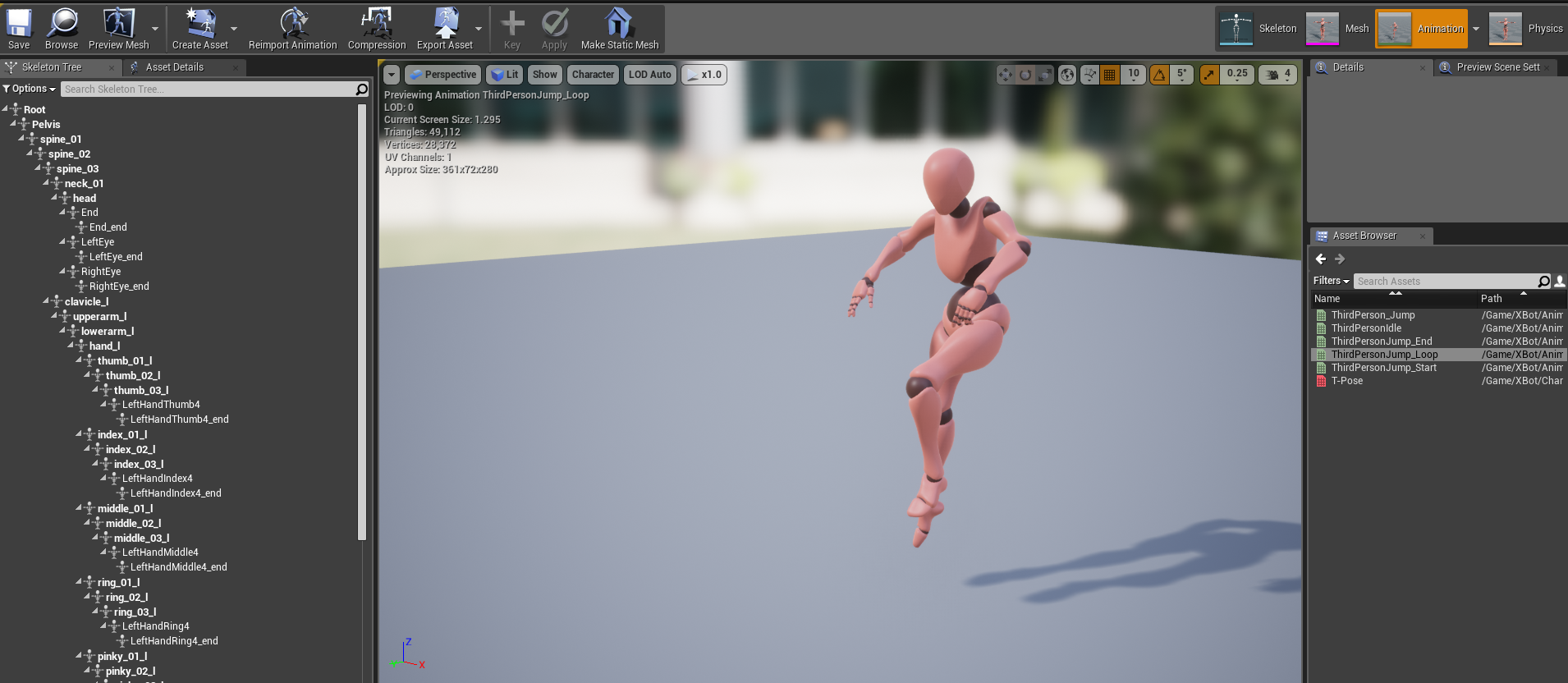
Task: Open the LOD Auto menu
Action: 650,75
